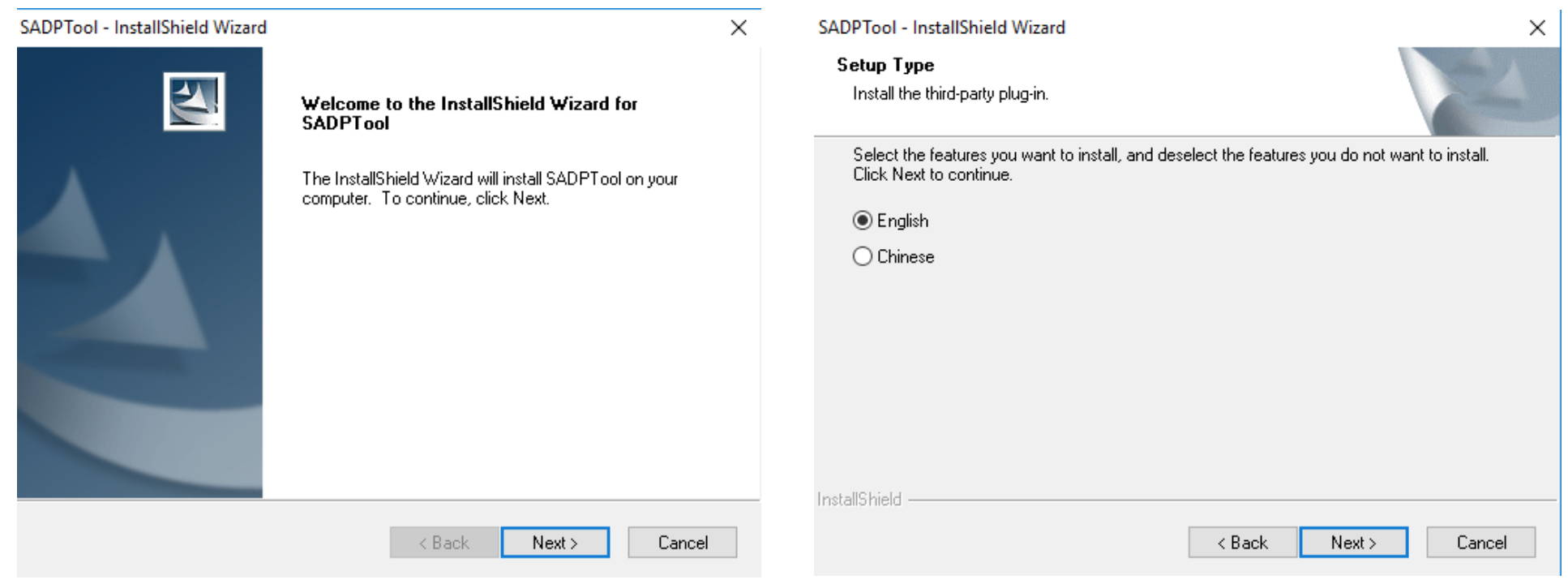This screenshot has height=584, width=1568.
Task: Go Back from the Setup Type page
Action: tap(1243, 543)
